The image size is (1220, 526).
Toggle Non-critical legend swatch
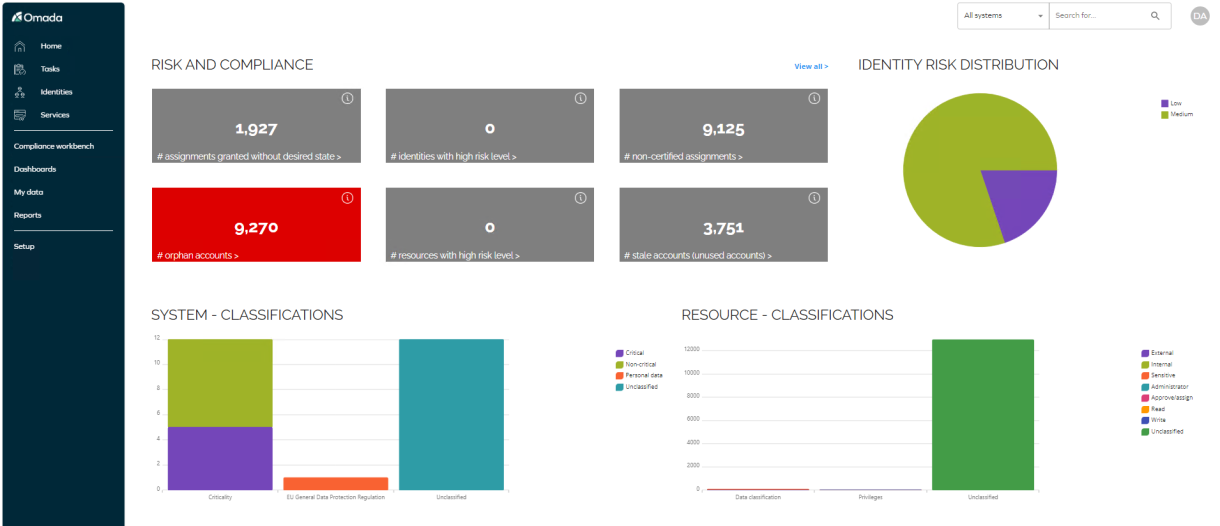point(620,364)
